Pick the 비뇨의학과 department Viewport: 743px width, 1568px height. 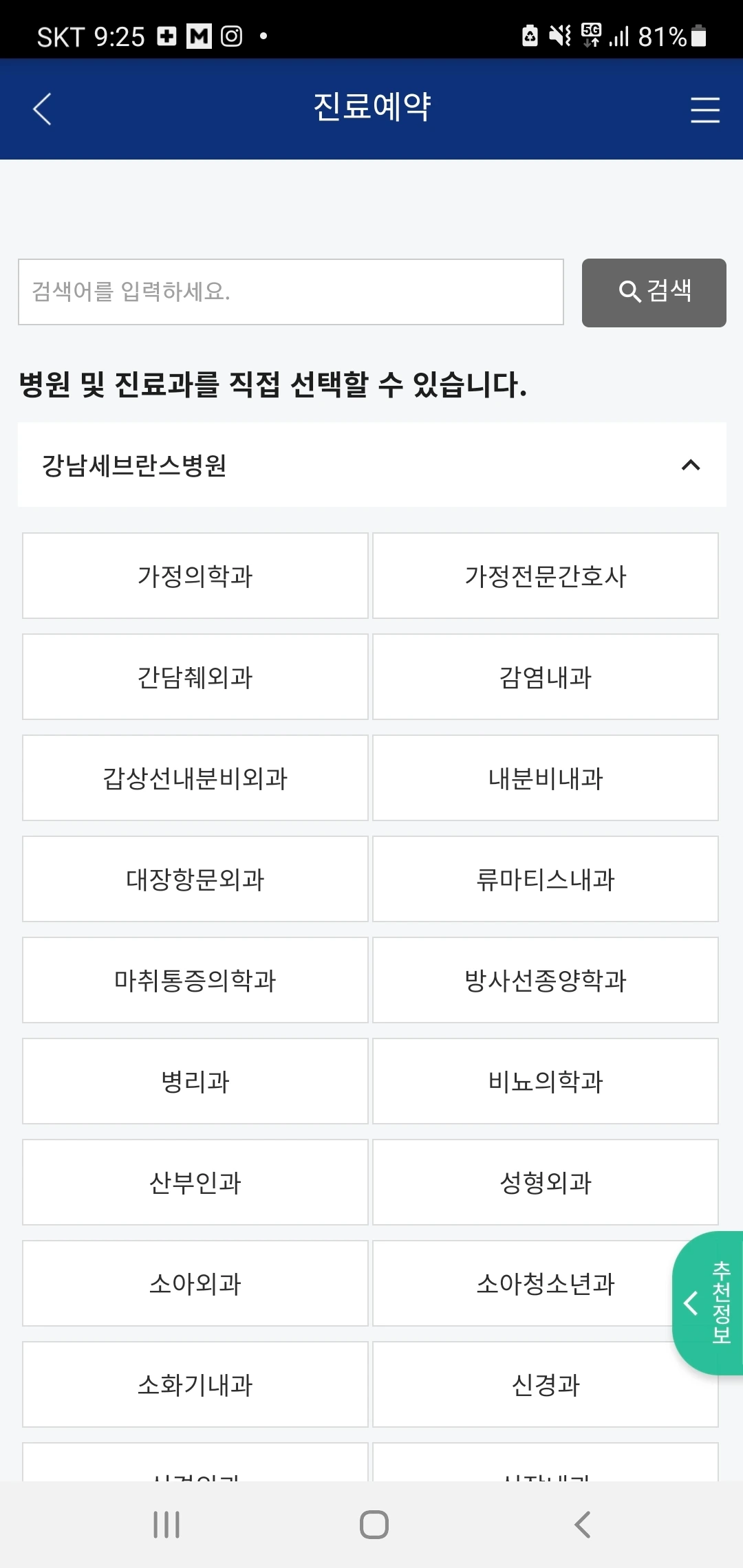pyautogui.click(x=546, y=1081)
